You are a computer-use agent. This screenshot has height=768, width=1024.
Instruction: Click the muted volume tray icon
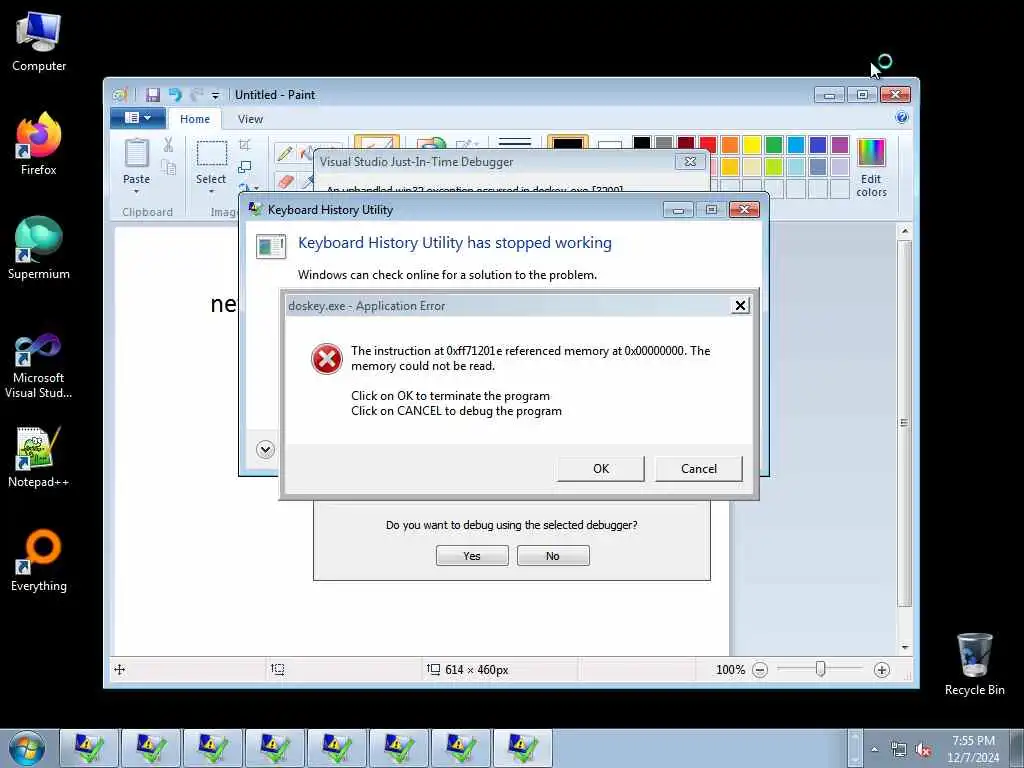[923, 750]
